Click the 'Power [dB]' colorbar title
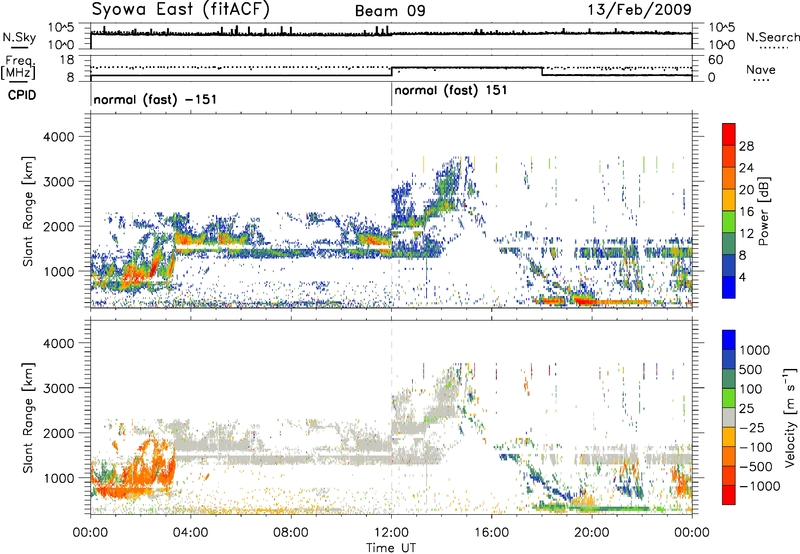 (764, 211)
